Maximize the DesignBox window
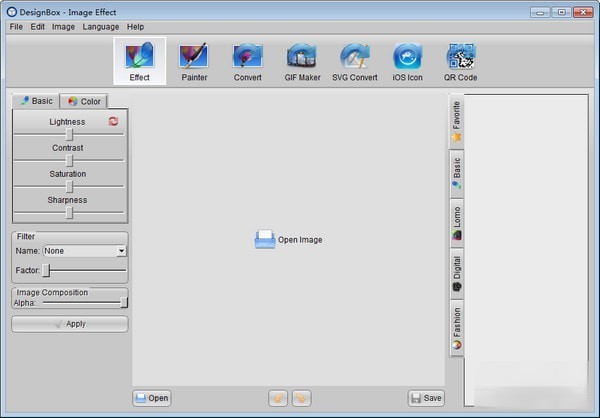Image resolution: width=600 pixels, height=418 pixels. click(x=561, y=12)
